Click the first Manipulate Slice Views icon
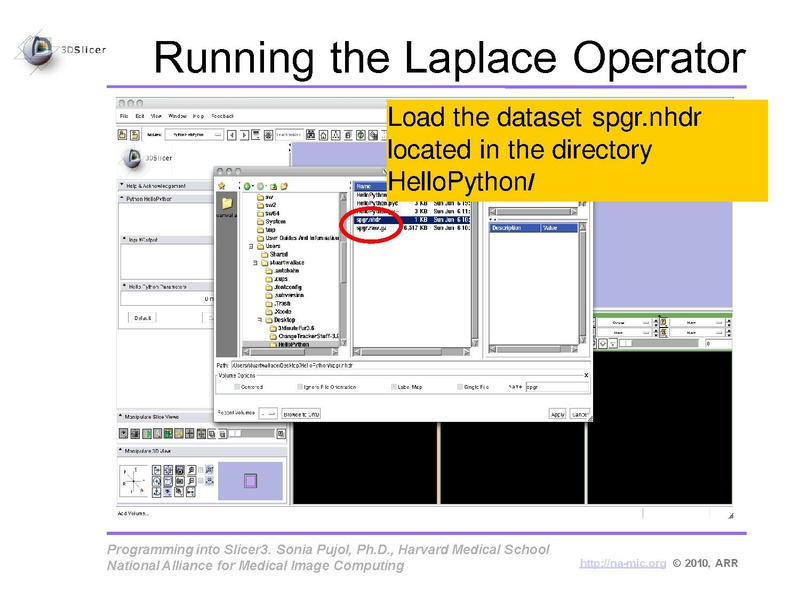800x600 pixels. (123, 434)
